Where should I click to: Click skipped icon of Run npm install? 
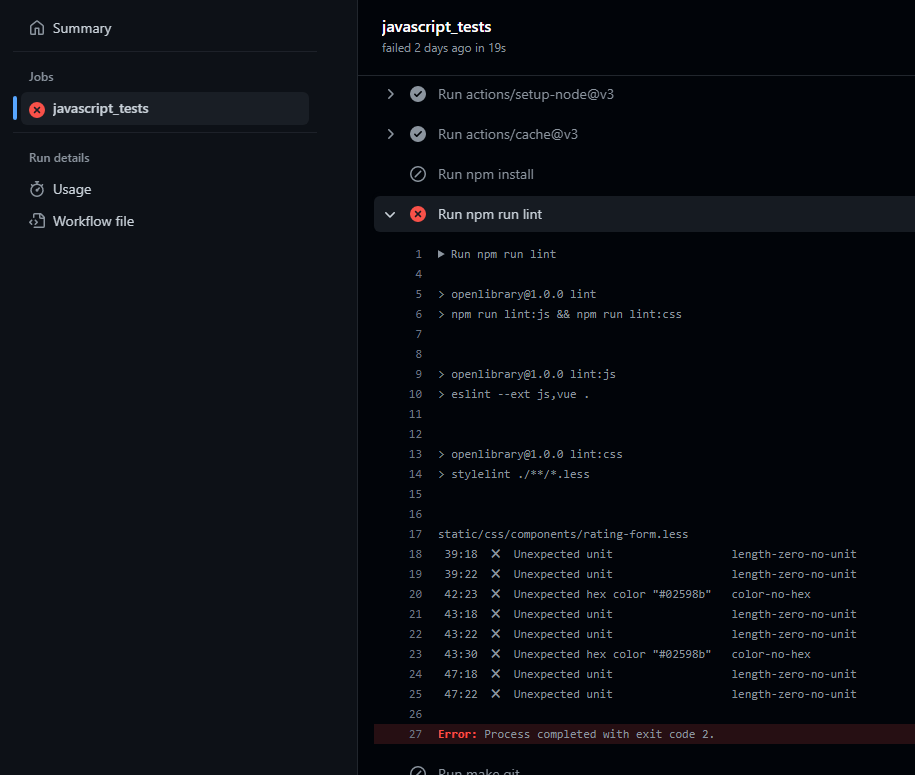pos(418,174)
